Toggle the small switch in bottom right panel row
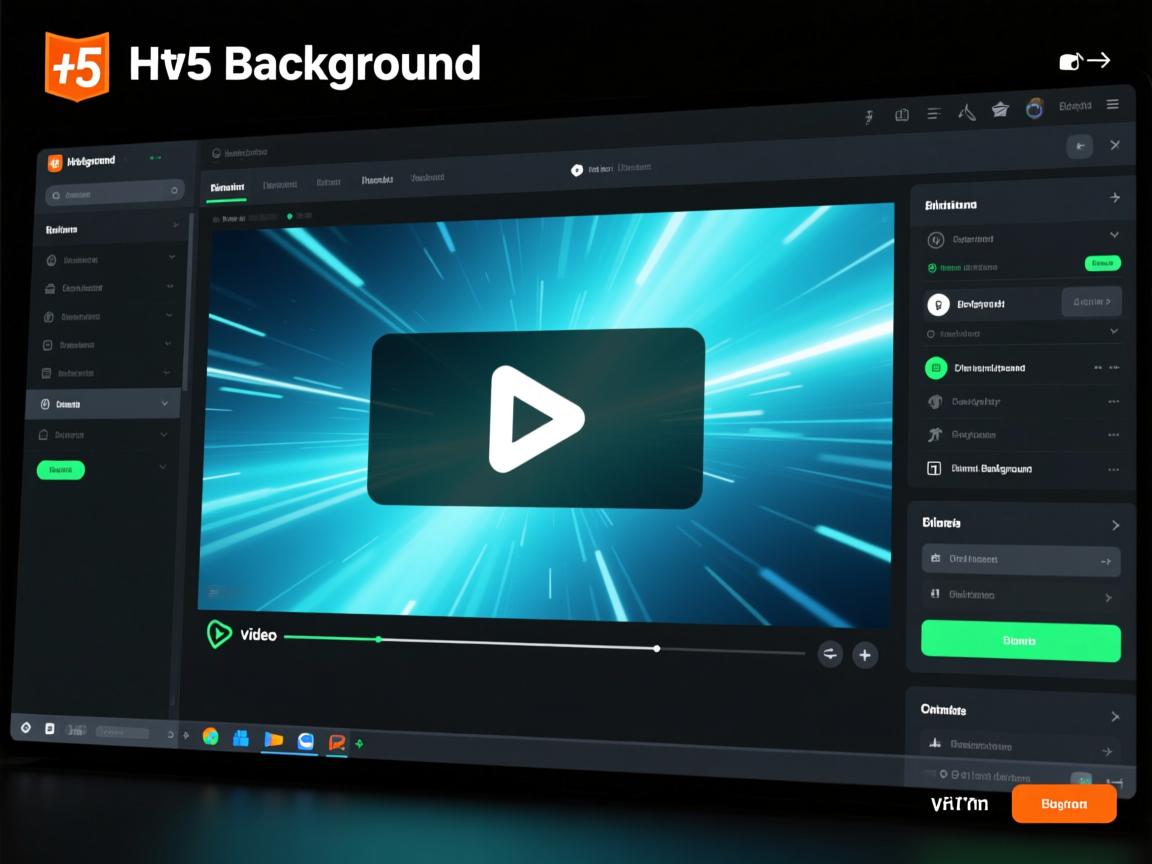This screenshot has height=864, width=1152. click(x=1081, y=779)
